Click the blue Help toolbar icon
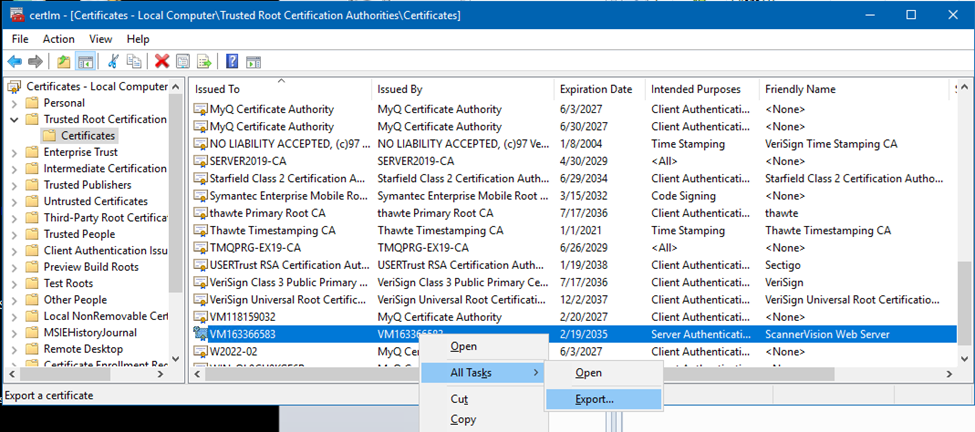Viewport: 975px width, 432px height. 232,62
